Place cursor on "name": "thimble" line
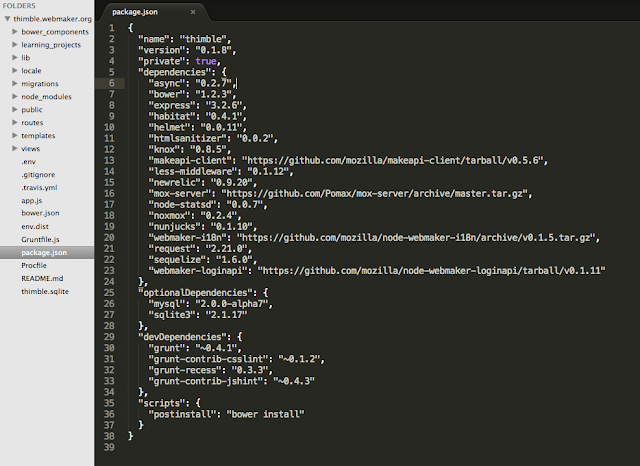This screenshot has width=640, height=466. point(184,39)
